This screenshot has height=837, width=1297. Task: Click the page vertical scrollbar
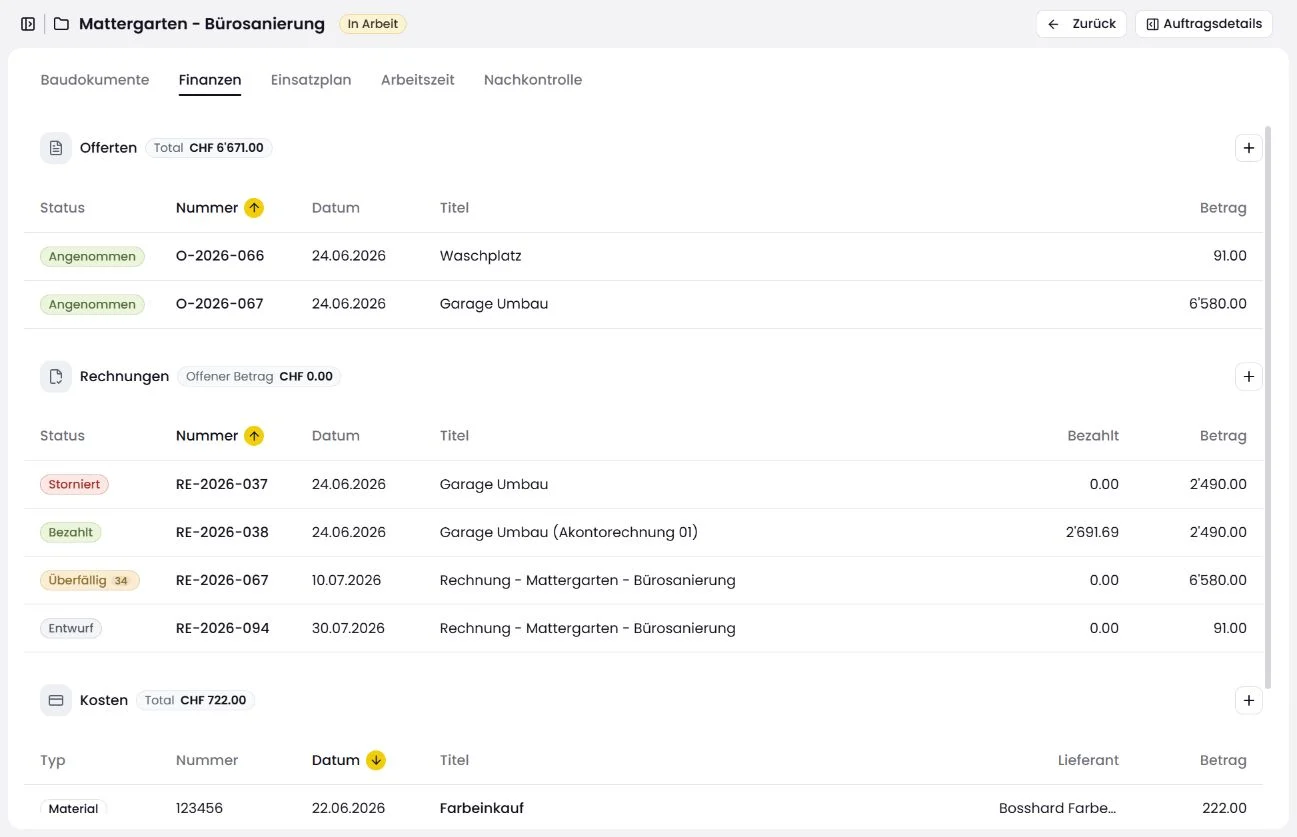1268,407
